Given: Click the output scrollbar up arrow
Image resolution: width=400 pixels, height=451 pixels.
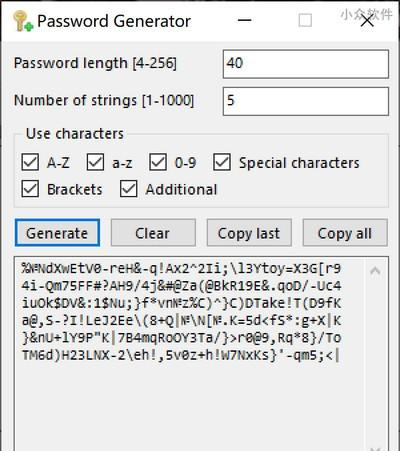Looking at the screenshot, I should pyautogui.click(x=375, y=271).
